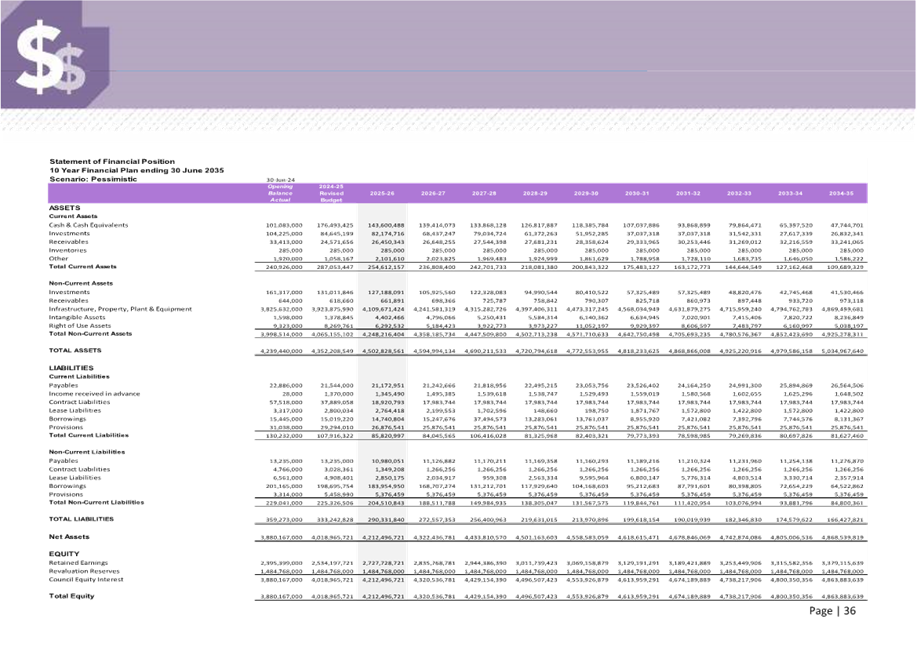The image size is (917, 648).
Task: Select 'Opening Balance Actual' column header
Action: tap(280, 193)
